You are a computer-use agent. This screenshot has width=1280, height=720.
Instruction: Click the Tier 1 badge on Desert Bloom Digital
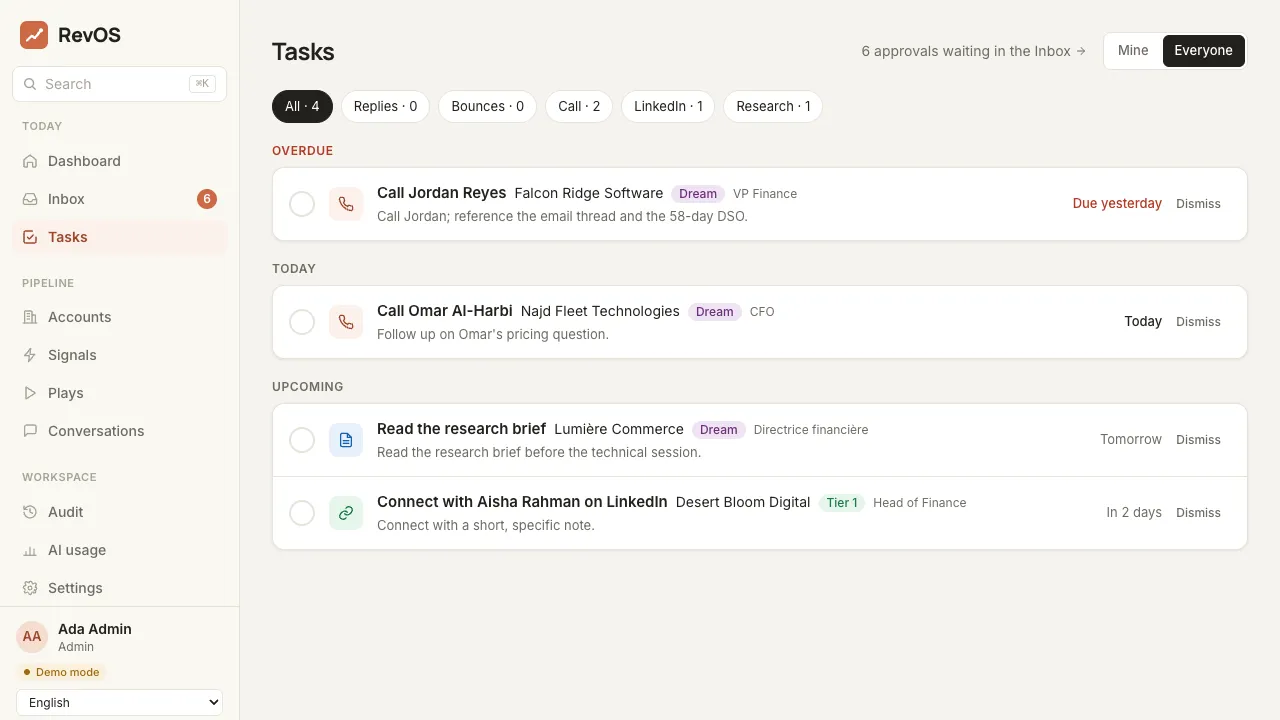point(842,503)
